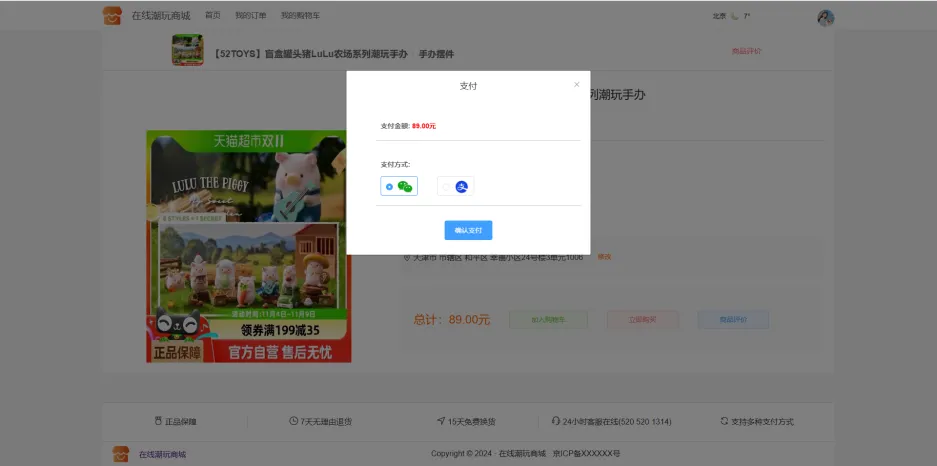Click the store logo in header

point(112,16)
